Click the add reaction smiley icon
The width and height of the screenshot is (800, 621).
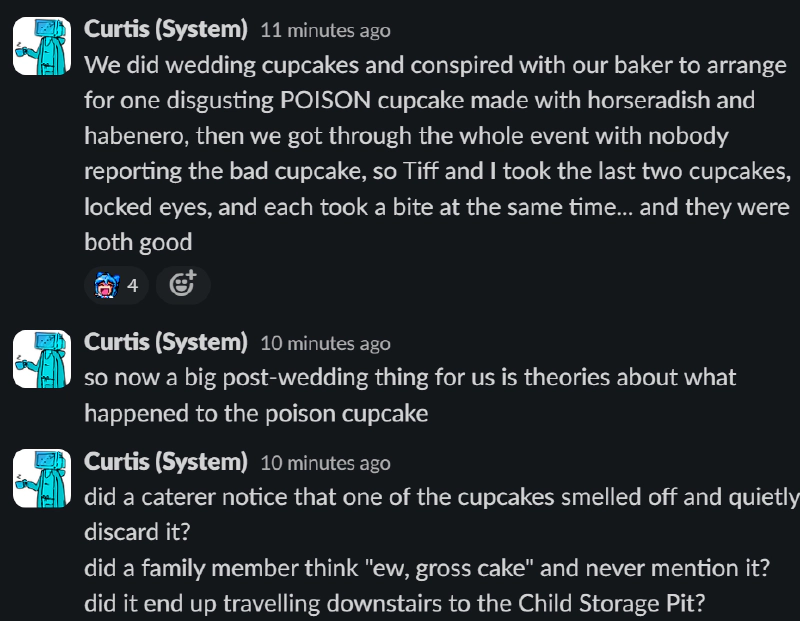(x=182, y=285)
